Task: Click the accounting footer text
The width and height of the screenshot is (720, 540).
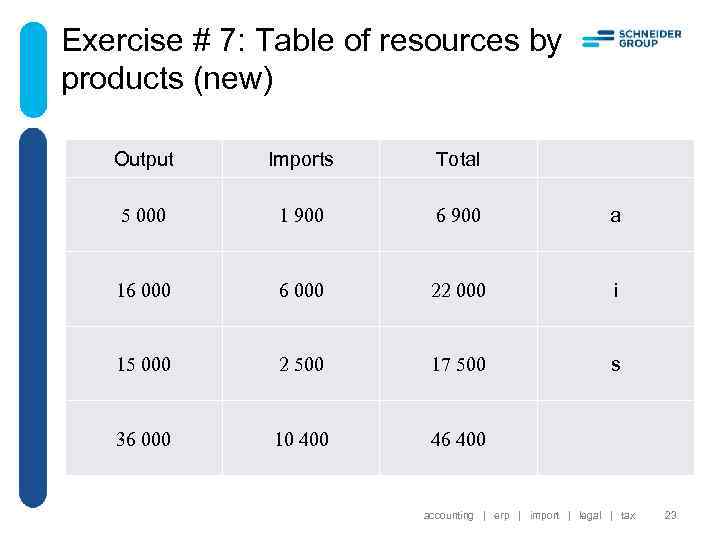Action: pos(448,516)
